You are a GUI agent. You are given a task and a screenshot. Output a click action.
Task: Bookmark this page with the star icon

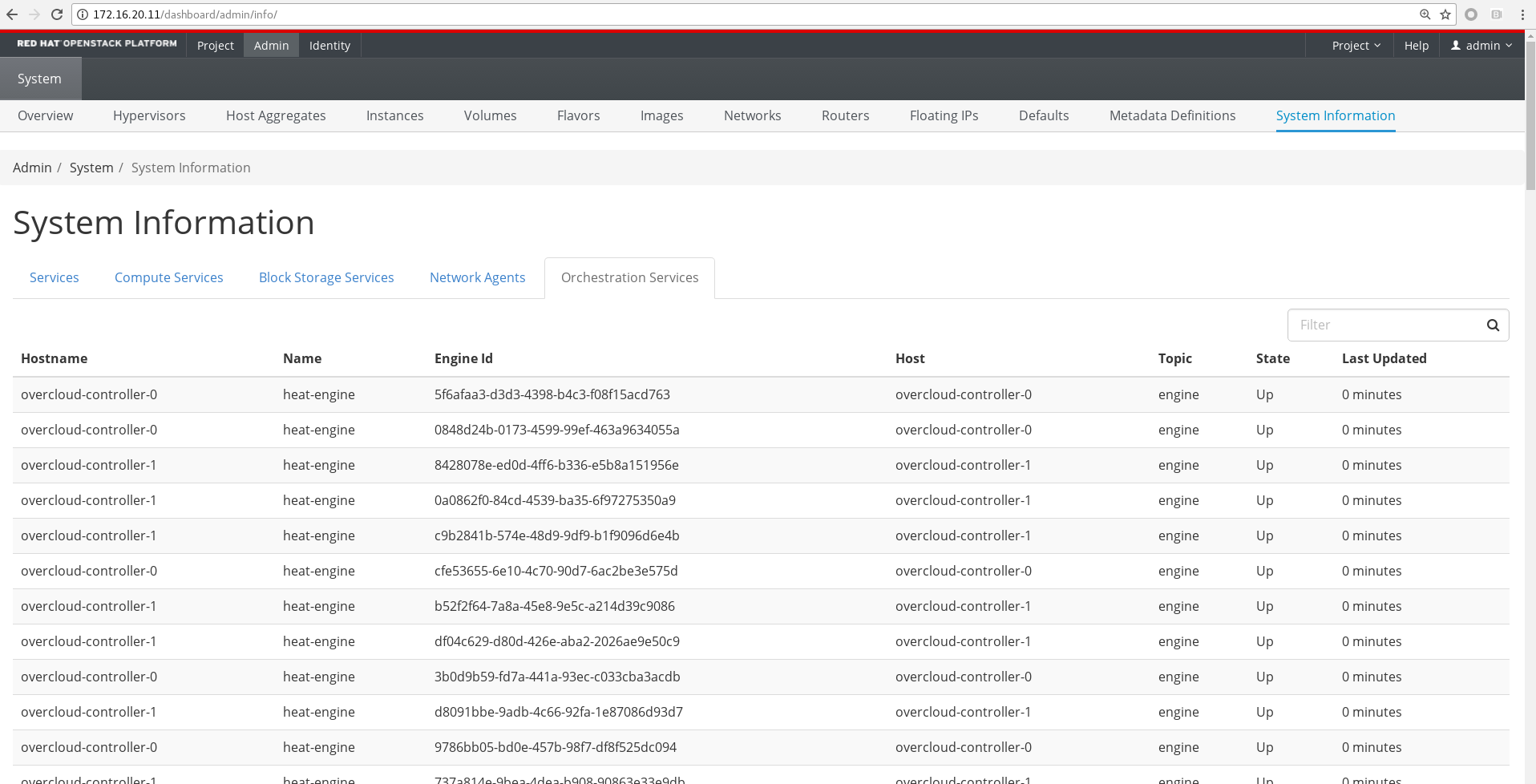click(1445, 14)
